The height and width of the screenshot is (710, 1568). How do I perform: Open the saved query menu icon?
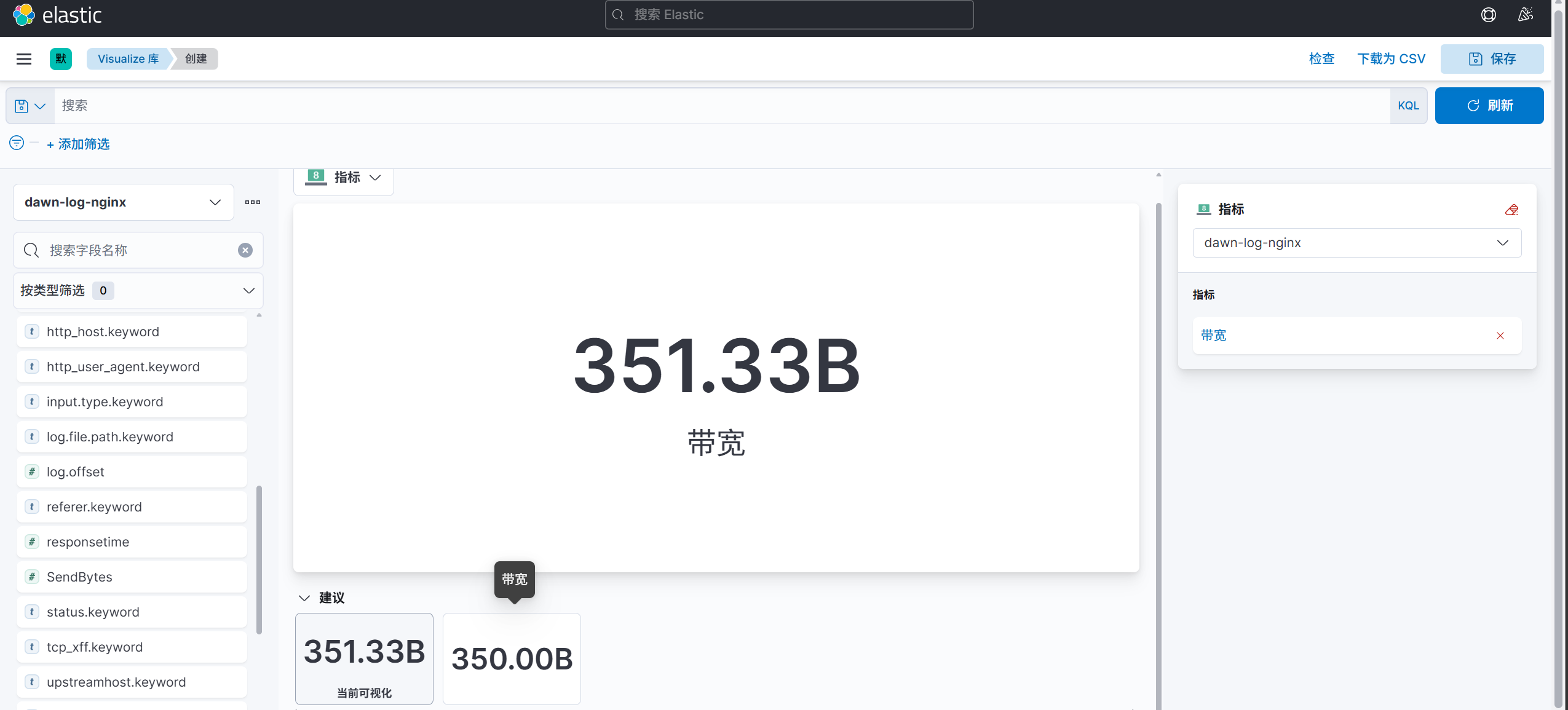[30, 106]
